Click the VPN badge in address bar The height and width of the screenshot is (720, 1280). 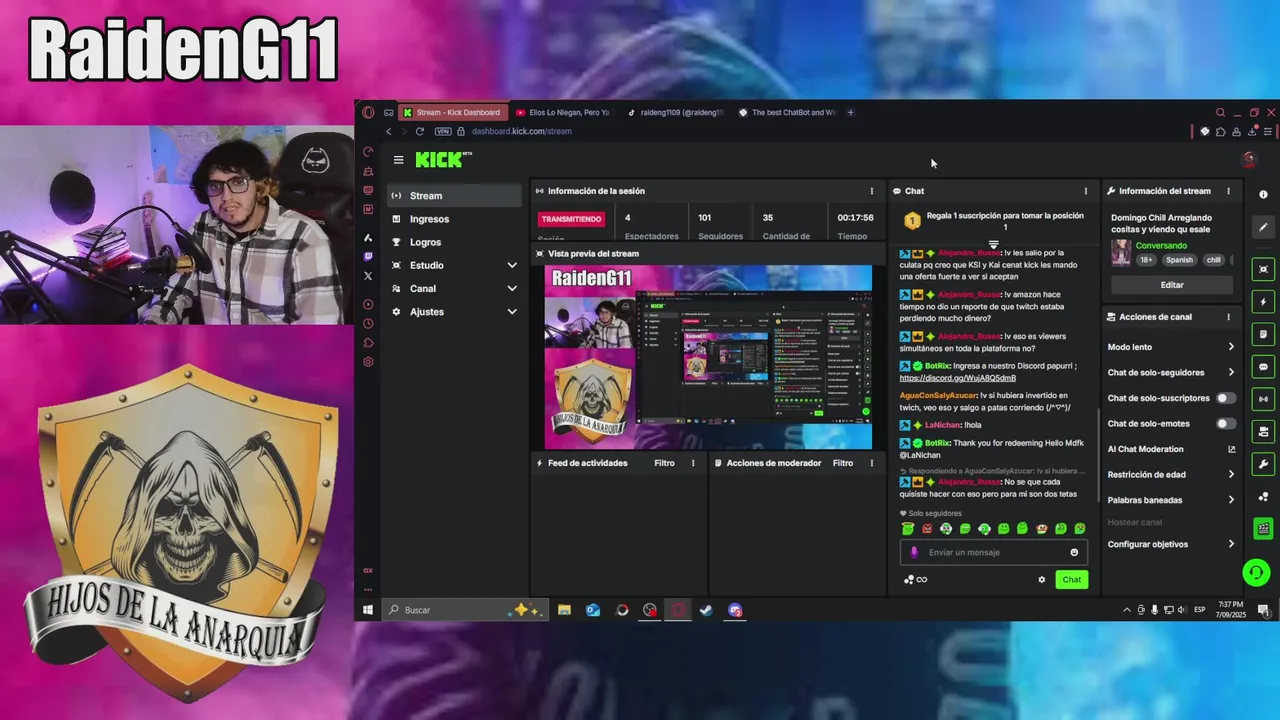click(443, 131)
